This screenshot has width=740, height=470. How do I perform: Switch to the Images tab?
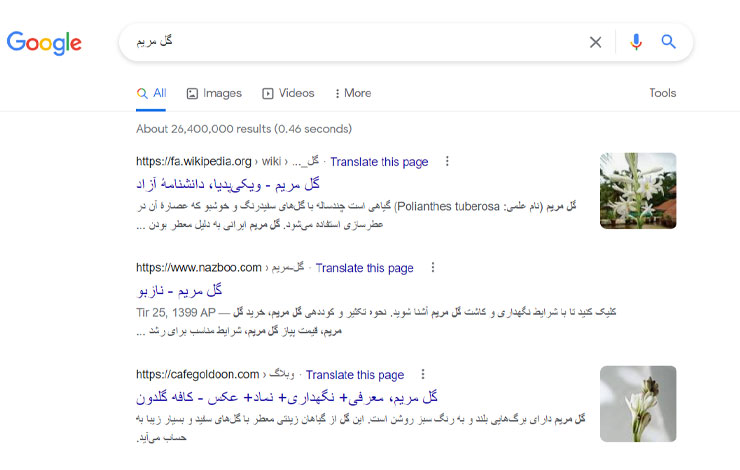point(214,93)
